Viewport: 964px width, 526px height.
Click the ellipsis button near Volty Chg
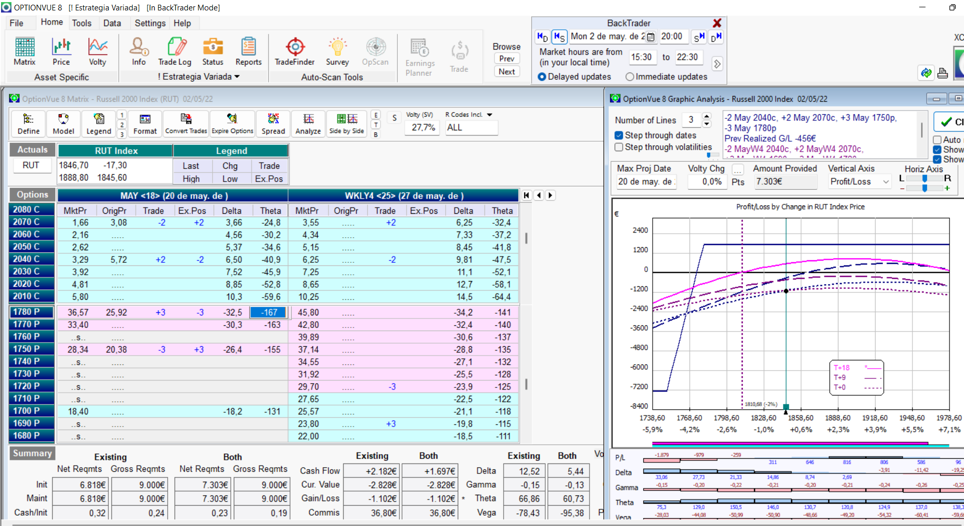(x=738, y=169)
